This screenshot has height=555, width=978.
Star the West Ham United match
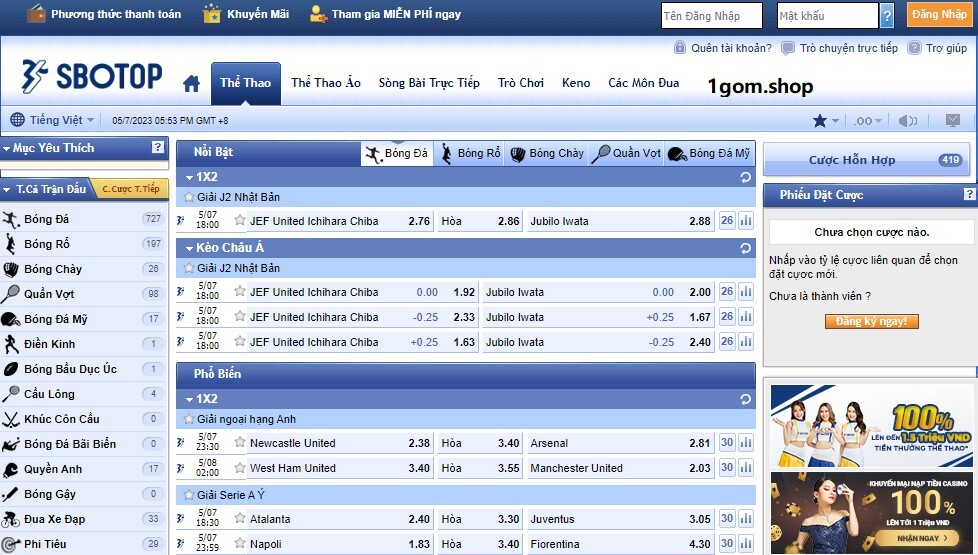click(240, 468)
